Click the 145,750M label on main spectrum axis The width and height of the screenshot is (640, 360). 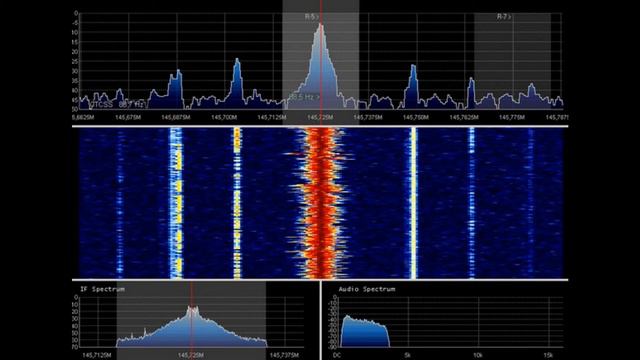pyautogui.click(x=416, y=118)
